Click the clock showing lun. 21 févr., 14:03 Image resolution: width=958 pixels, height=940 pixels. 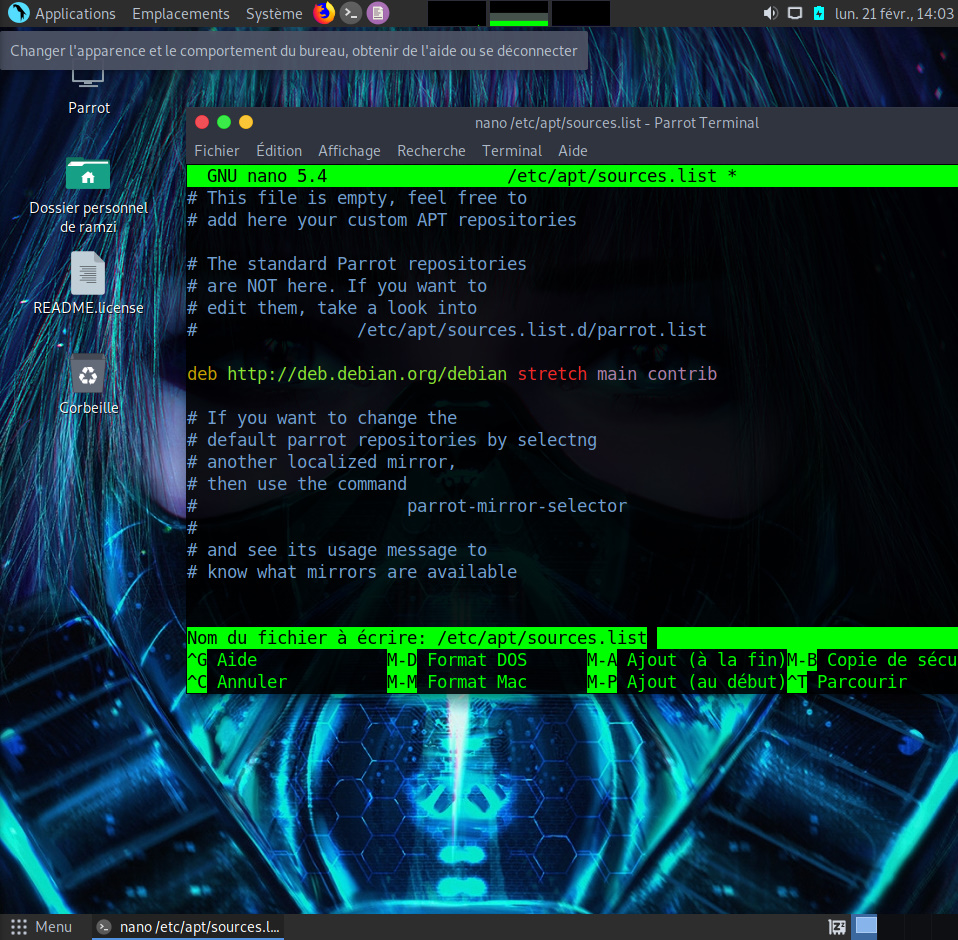pos(894,13)
